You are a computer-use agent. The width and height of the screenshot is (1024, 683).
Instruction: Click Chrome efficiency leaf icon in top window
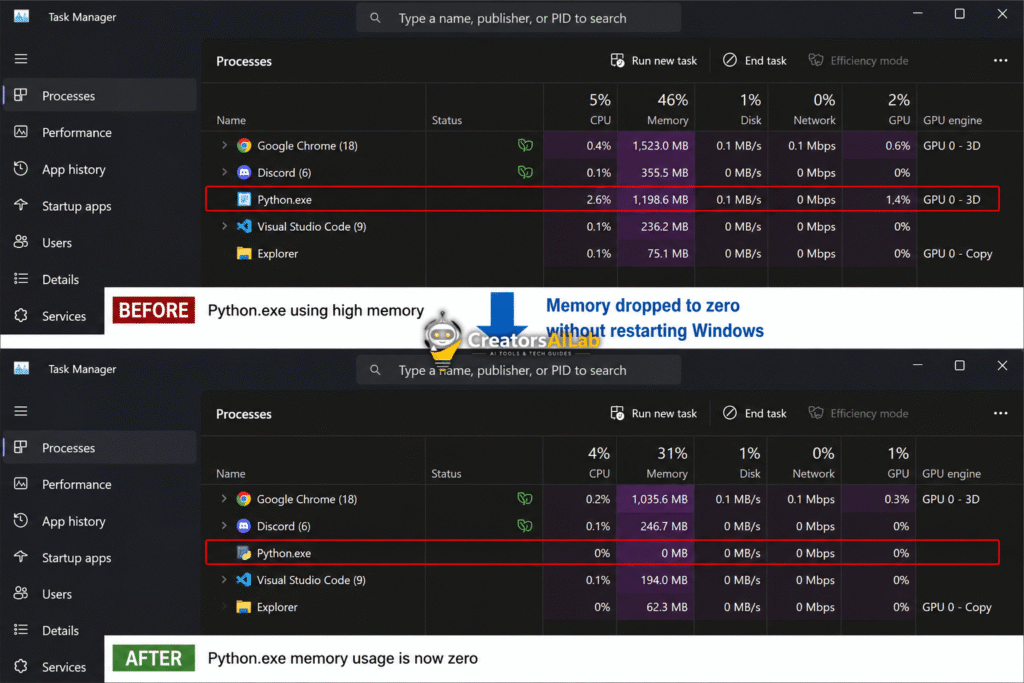tap(525, 145)
